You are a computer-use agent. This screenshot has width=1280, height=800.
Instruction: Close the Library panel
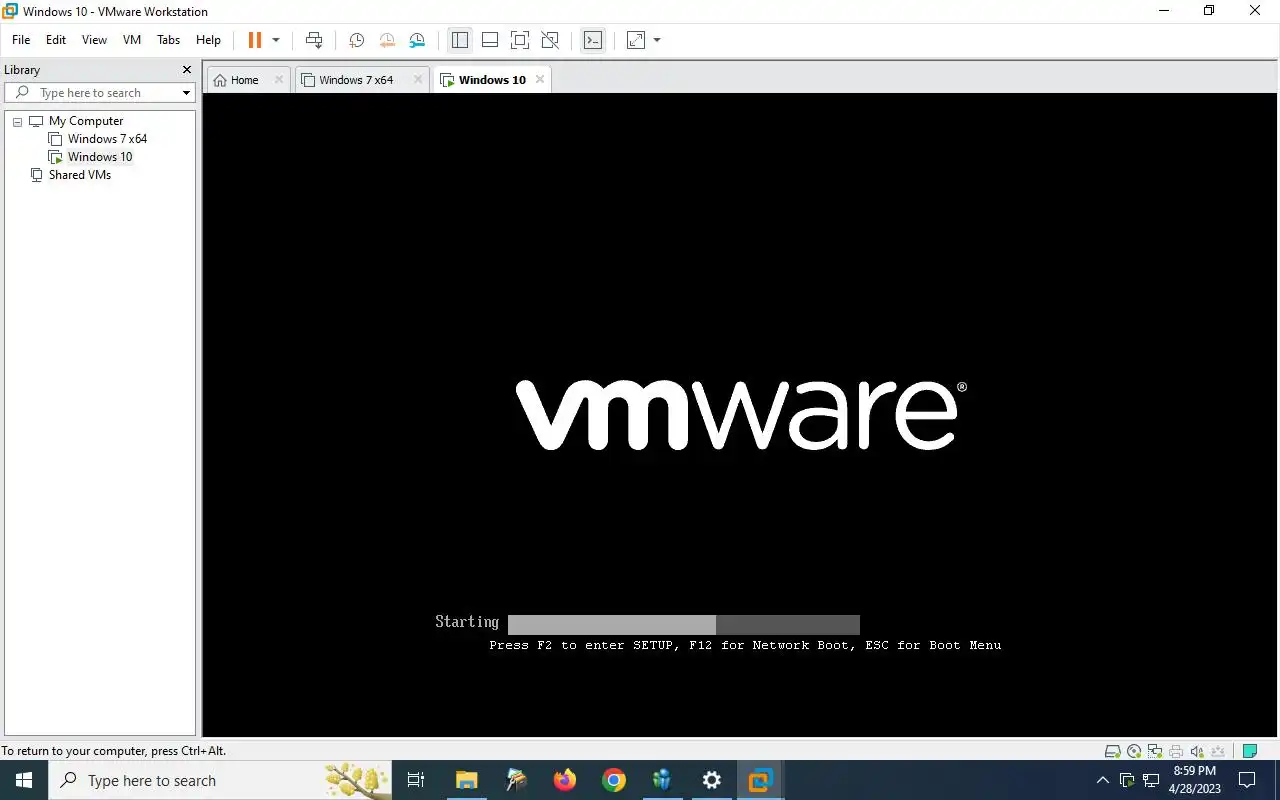[x=186, y=70]
